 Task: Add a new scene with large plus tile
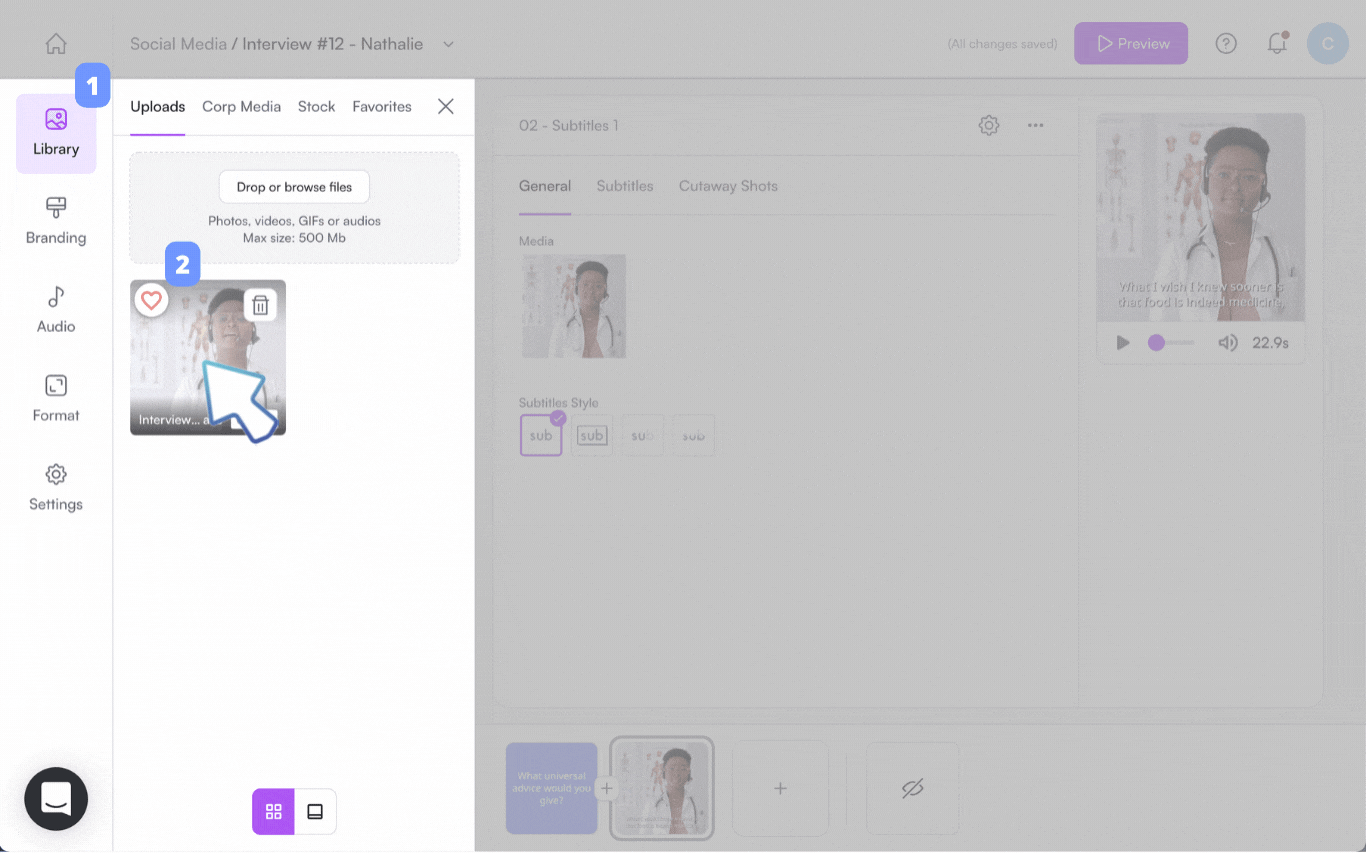coord(780,789)
